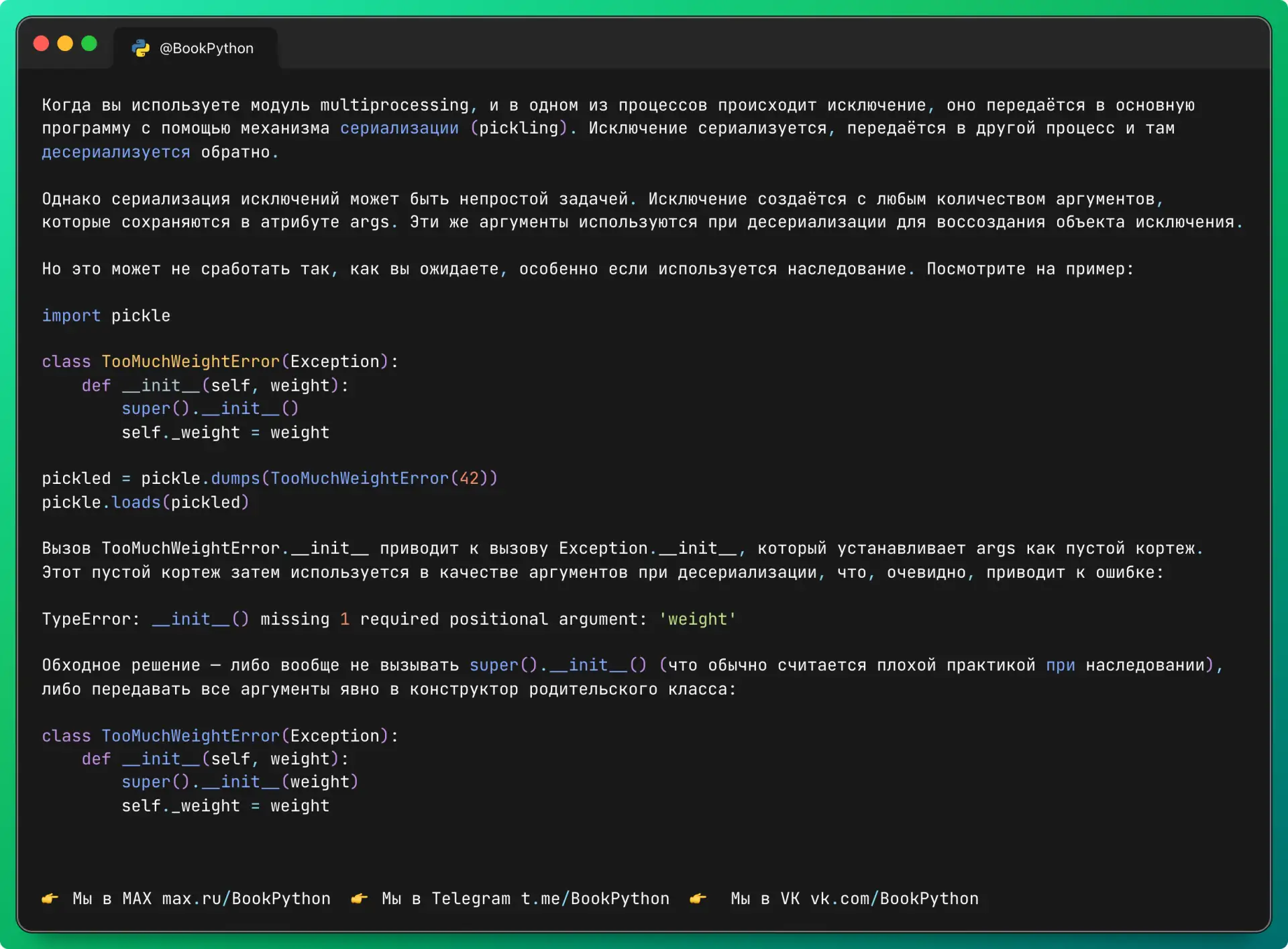The image size is (1288, 949).
Task: Click 'pickled = pickle.dumps(TooMuchWeightError(42))' line
Action: point(270,479)
